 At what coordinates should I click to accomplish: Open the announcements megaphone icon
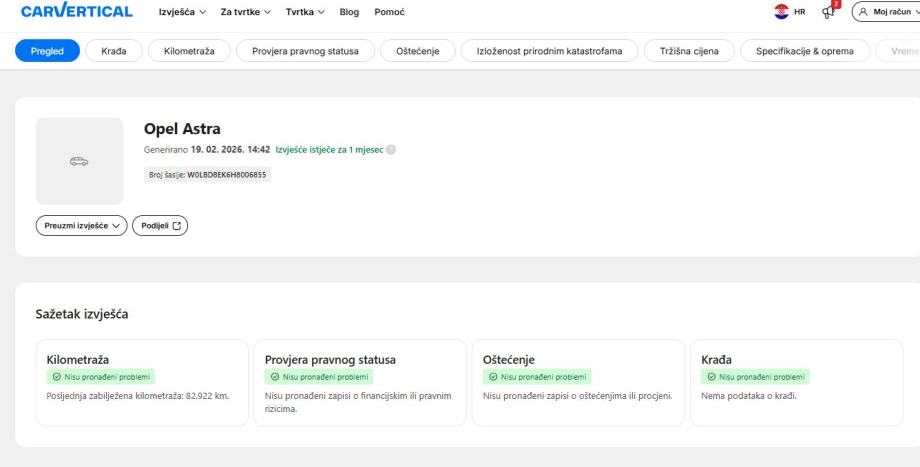[829, 11]
